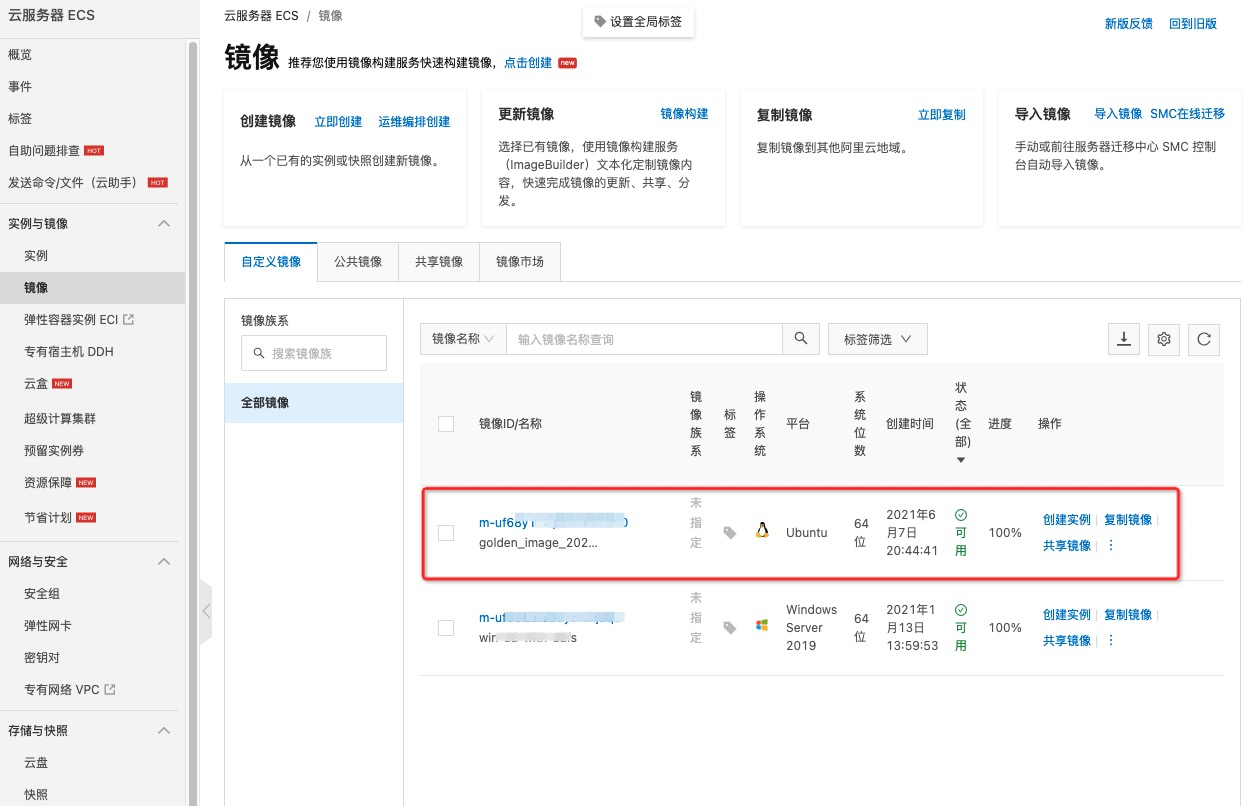
Task: Click the 立即创建 link
Action: pos(338,122)
